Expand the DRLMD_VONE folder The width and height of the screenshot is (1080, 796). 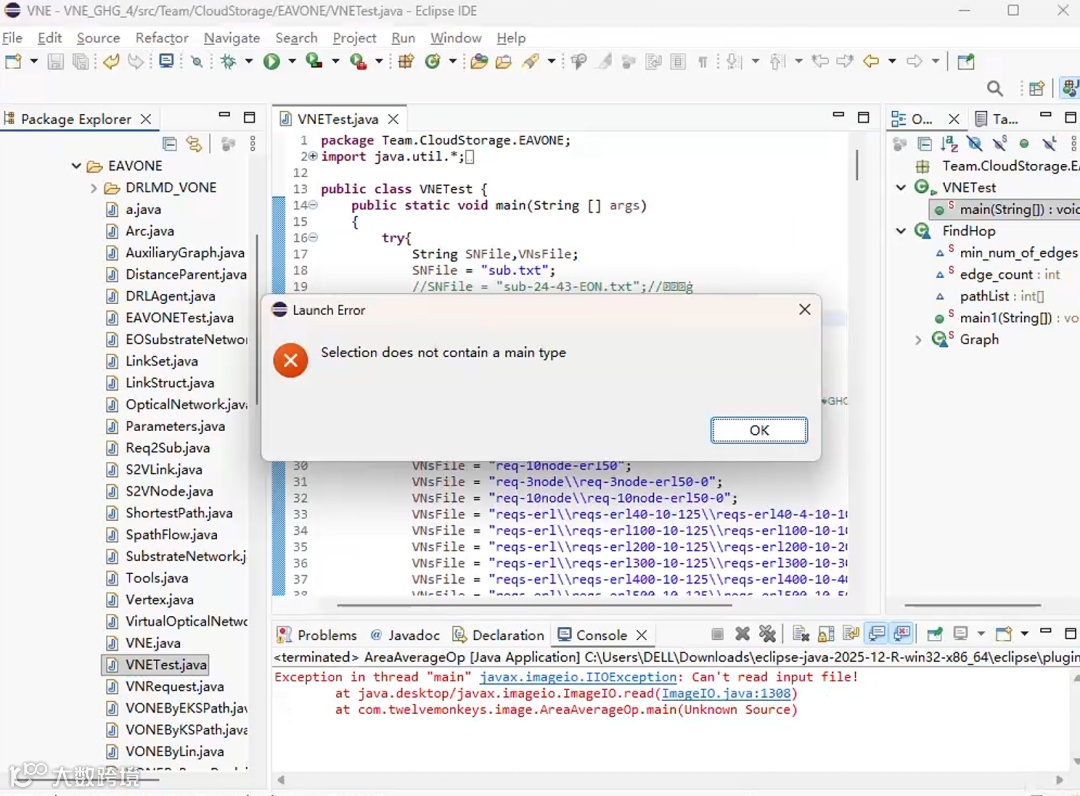(x=94, y=188)
